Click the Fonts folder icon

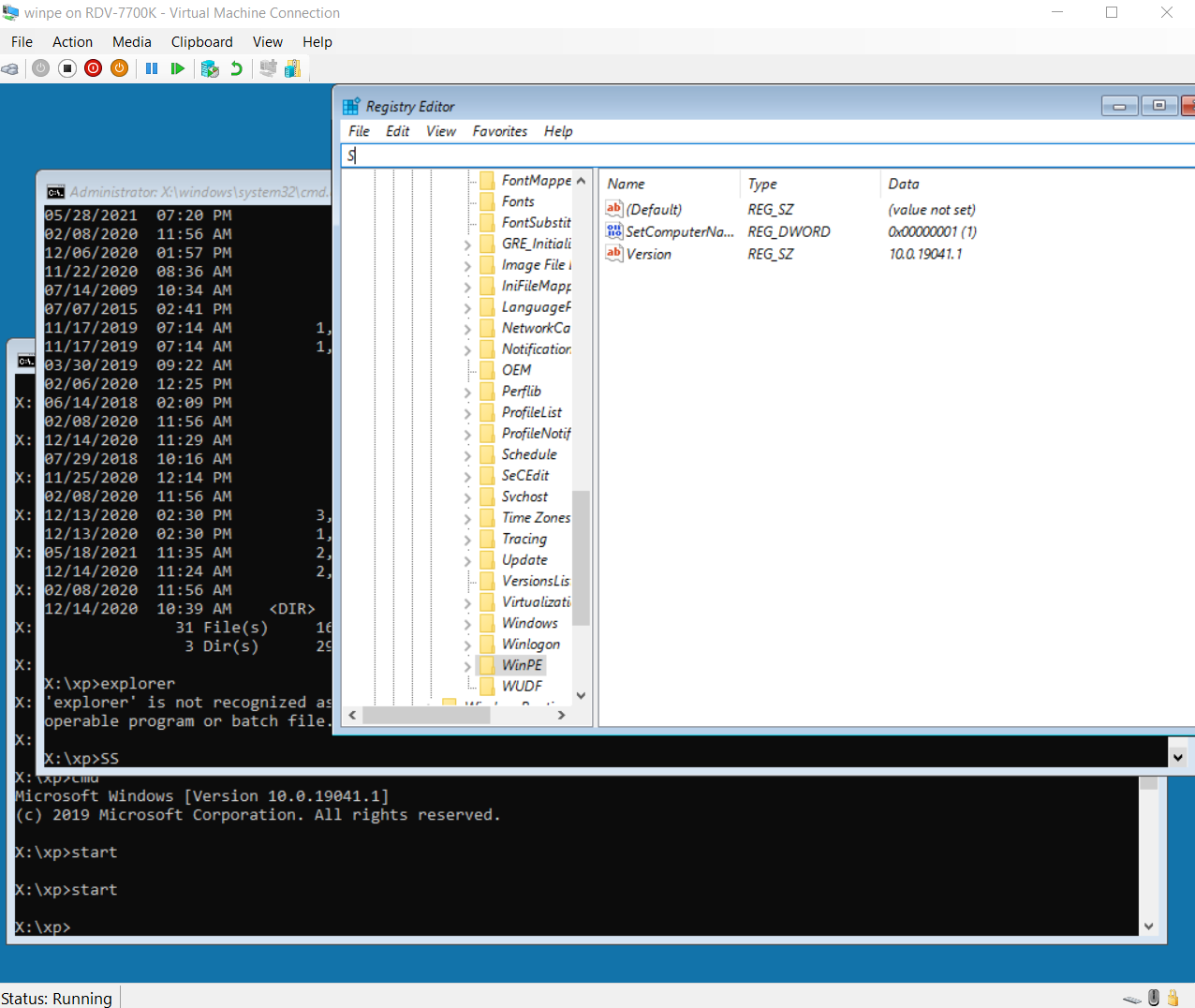487,201
